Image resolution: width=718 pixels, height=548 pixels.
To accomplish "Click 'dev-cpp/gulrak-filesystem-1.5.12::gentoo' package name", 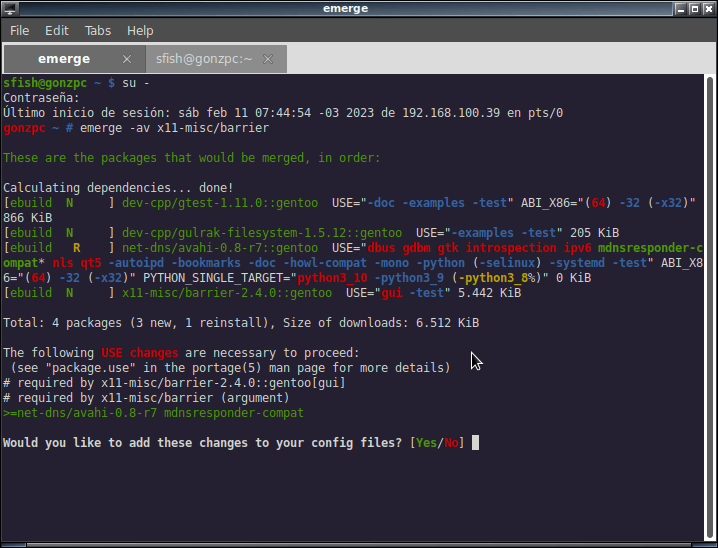I will point(262,233).
